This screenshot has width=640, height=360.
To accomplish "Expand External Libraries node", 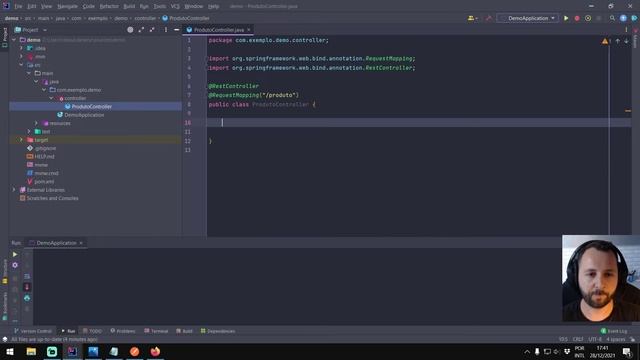I will point(14,190).
